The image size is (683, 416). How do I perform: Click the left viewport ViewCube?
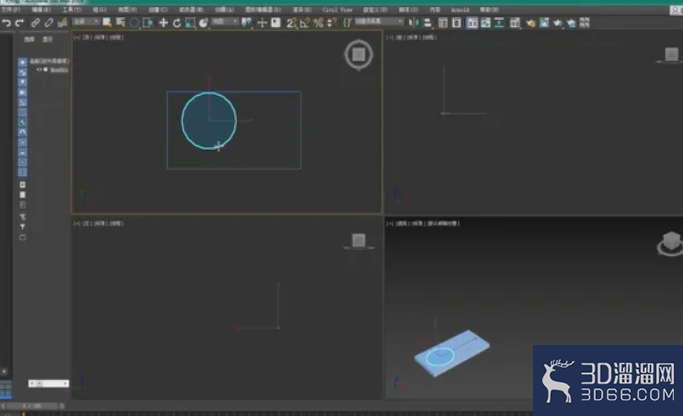(358, 241)
